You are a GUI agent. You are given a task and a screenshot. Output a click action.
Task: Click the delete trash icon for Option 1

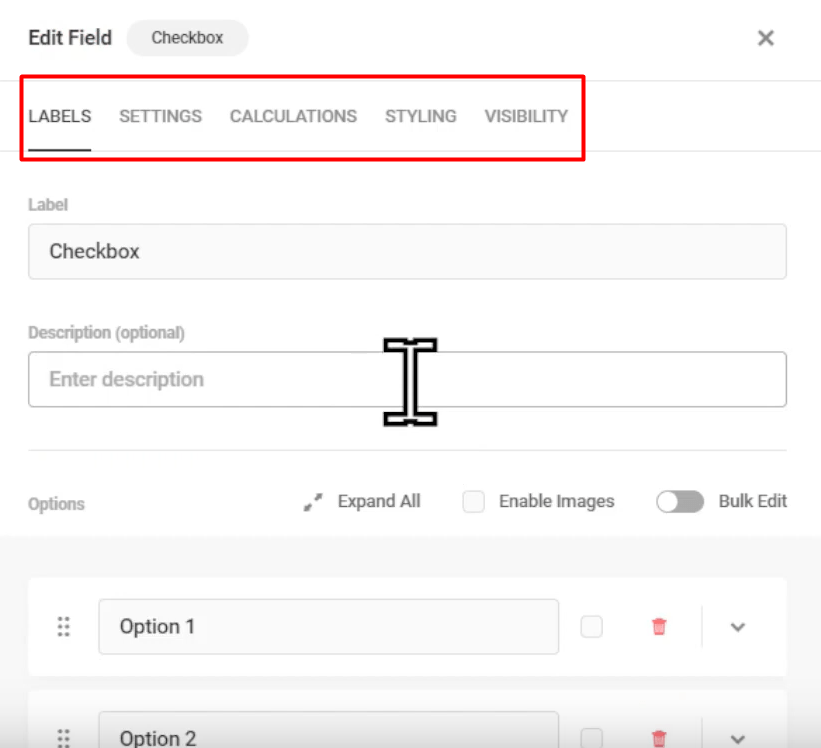click(659, 626)
